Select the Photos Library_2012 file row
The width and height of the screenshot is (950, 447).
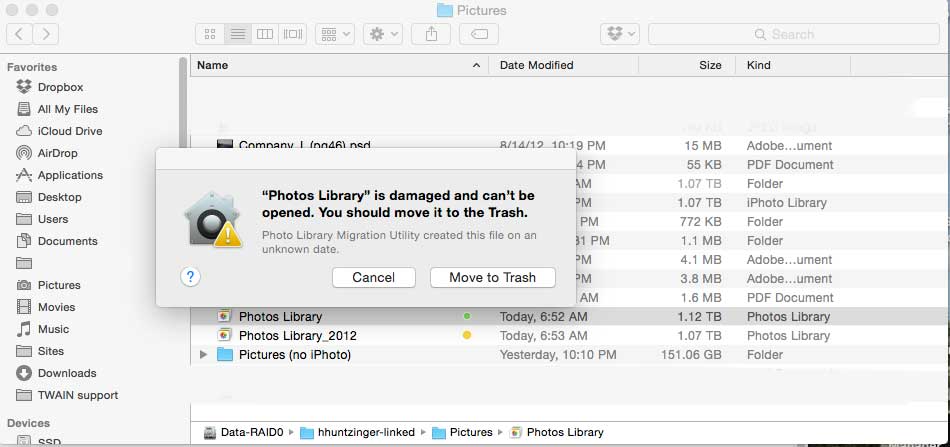(297, 336)
